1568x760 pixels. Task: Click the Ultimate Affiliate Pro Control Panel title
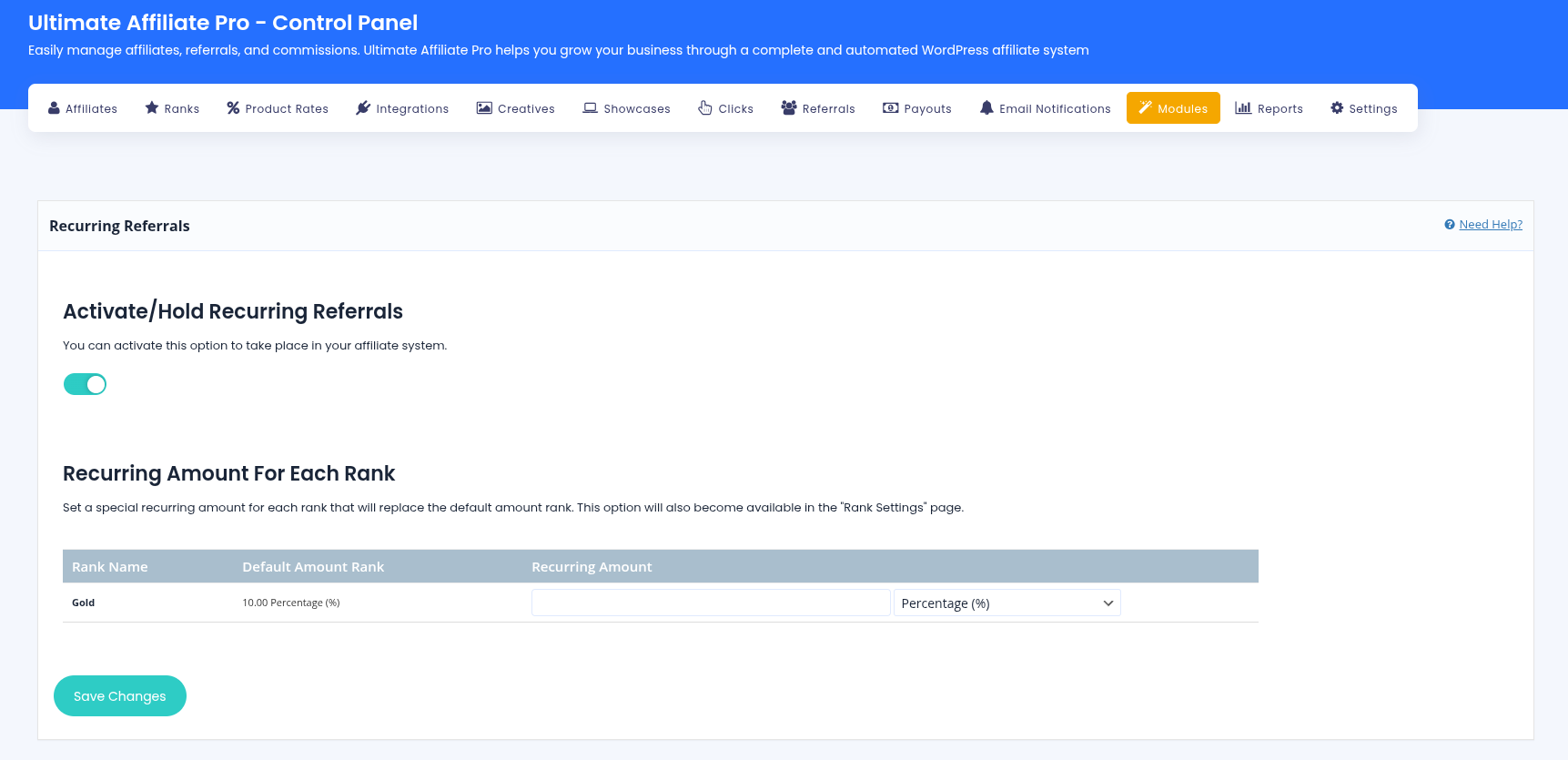click(x=223, y=23)
